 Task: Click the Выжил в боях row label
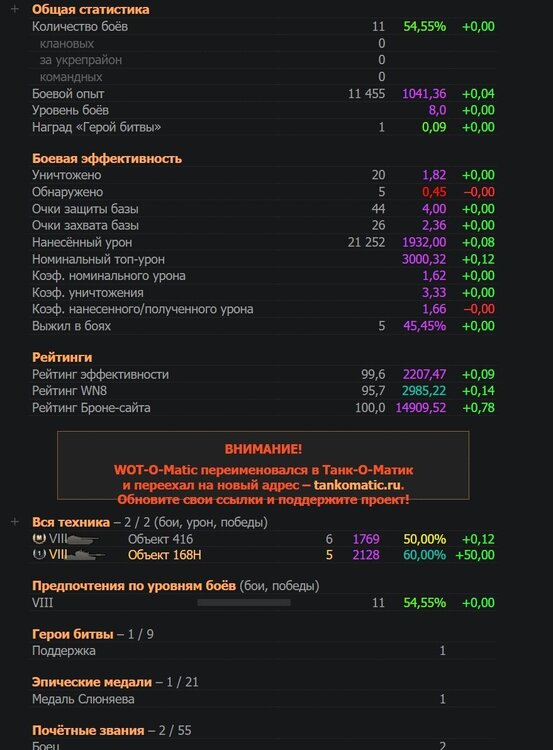point(71,326)
